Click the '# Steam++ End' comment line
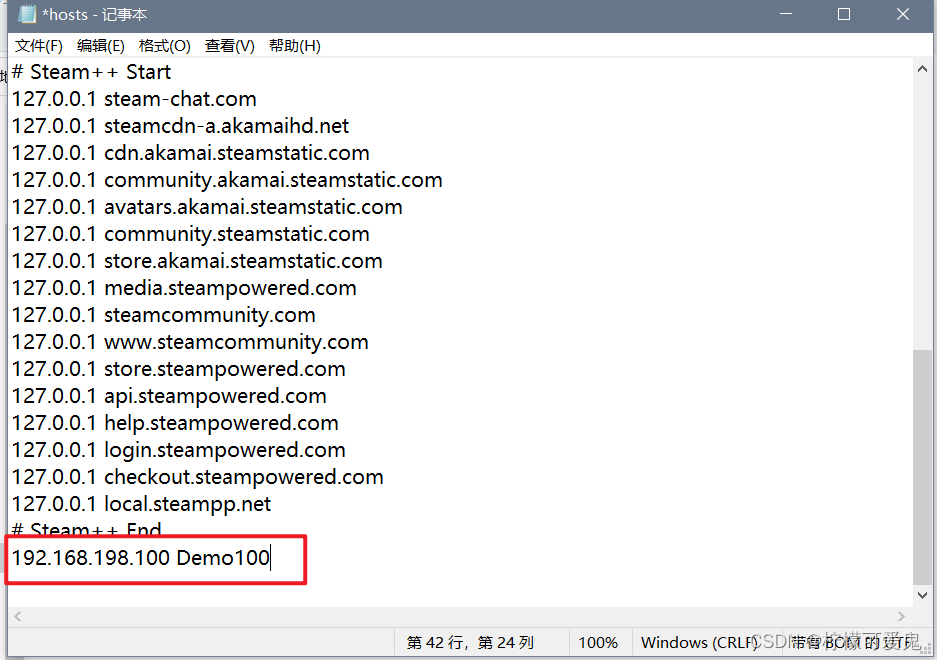The height and width of the screenshot is (660, 937). (x=87, y=528)
